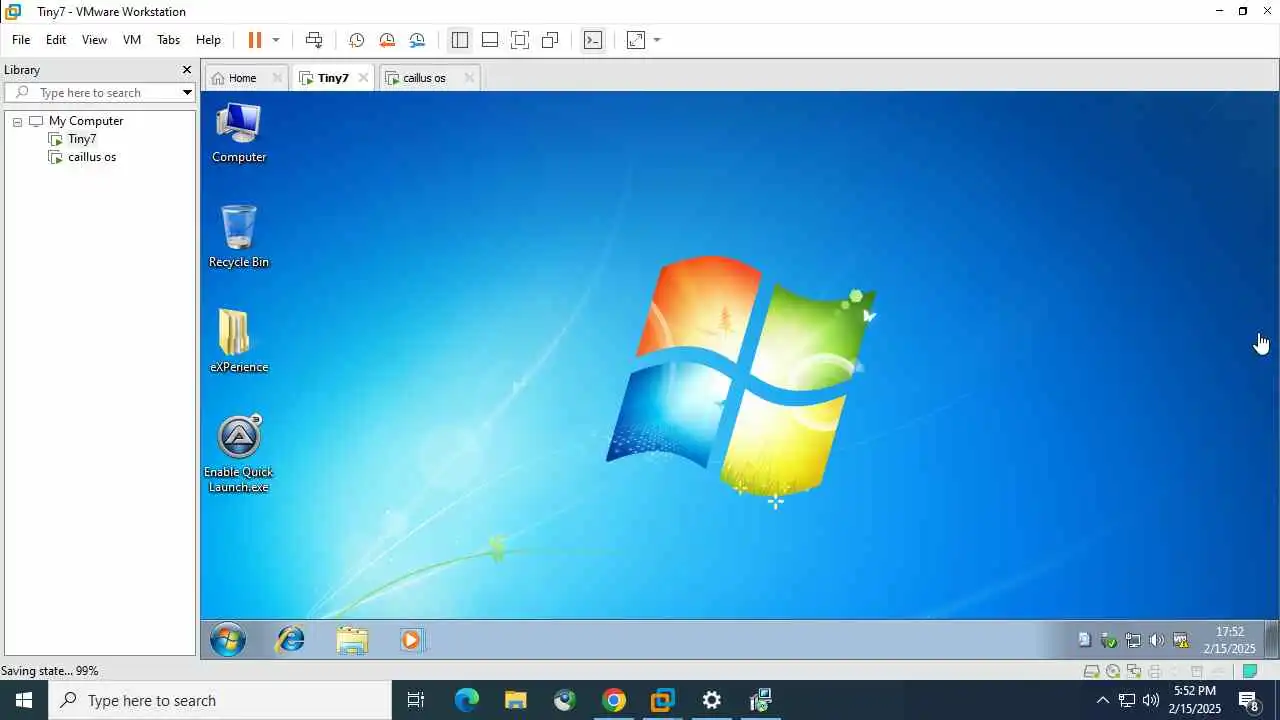Click the guest volume speaker icon

[x=1157, y=640]
